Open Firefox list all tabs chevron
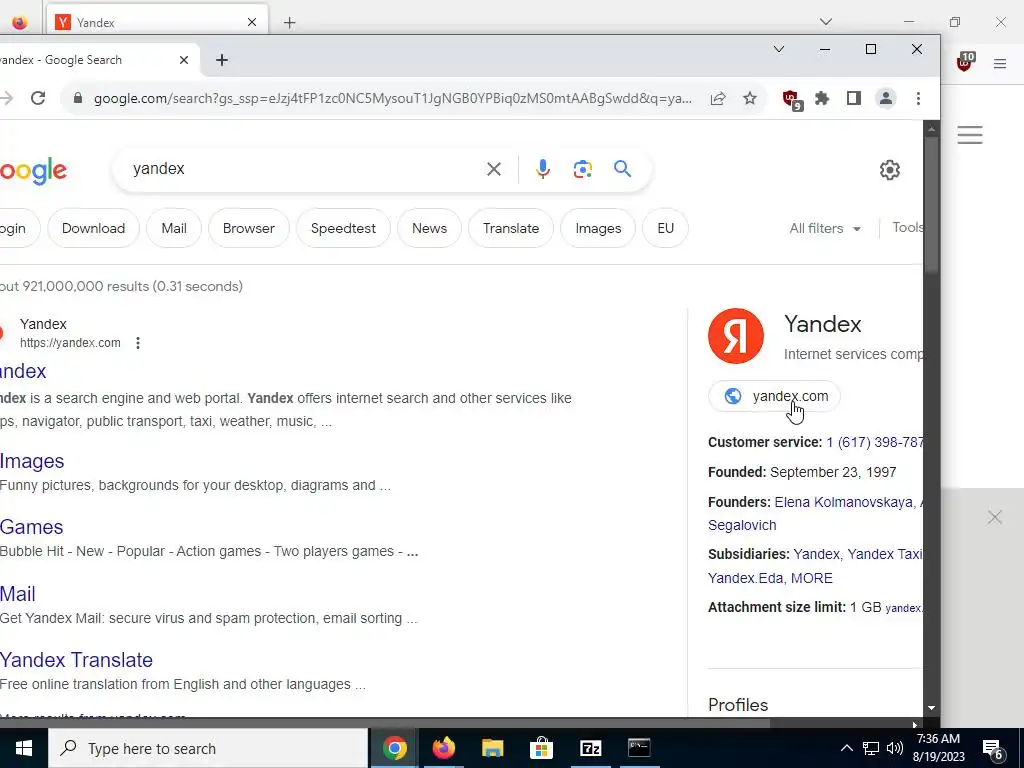Image resolution: width=1024 pixels, height=768 pixels. (825, 22)
